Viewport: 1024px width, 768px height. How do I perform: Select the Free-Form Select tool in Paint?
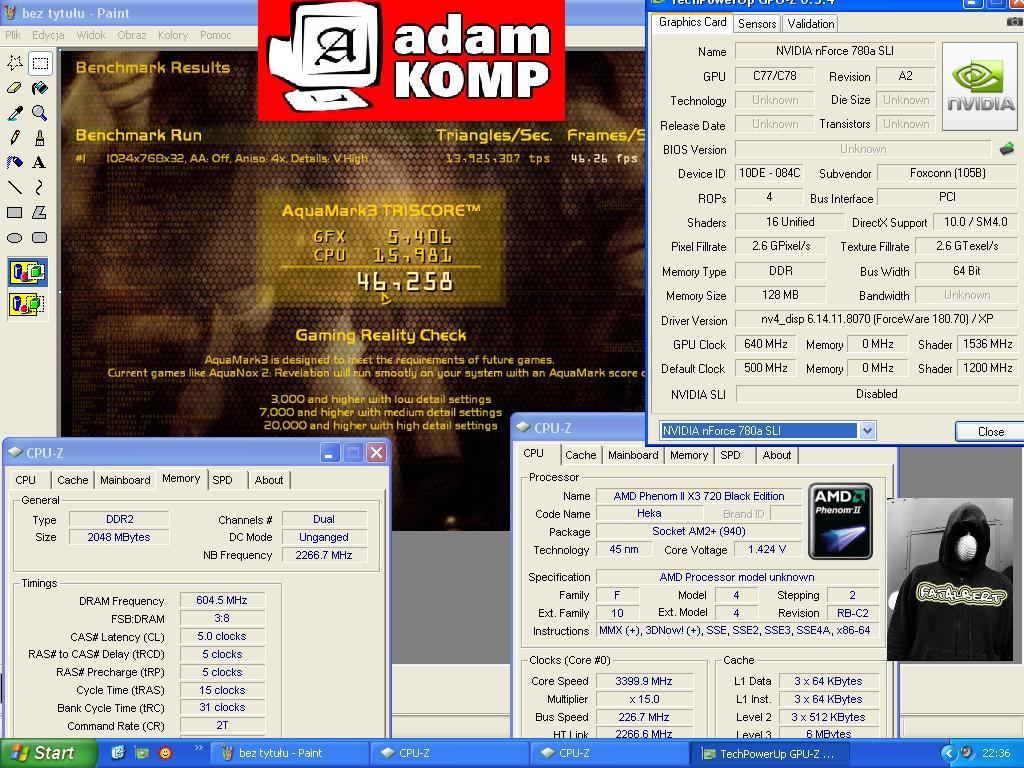(x=14, y=63)
